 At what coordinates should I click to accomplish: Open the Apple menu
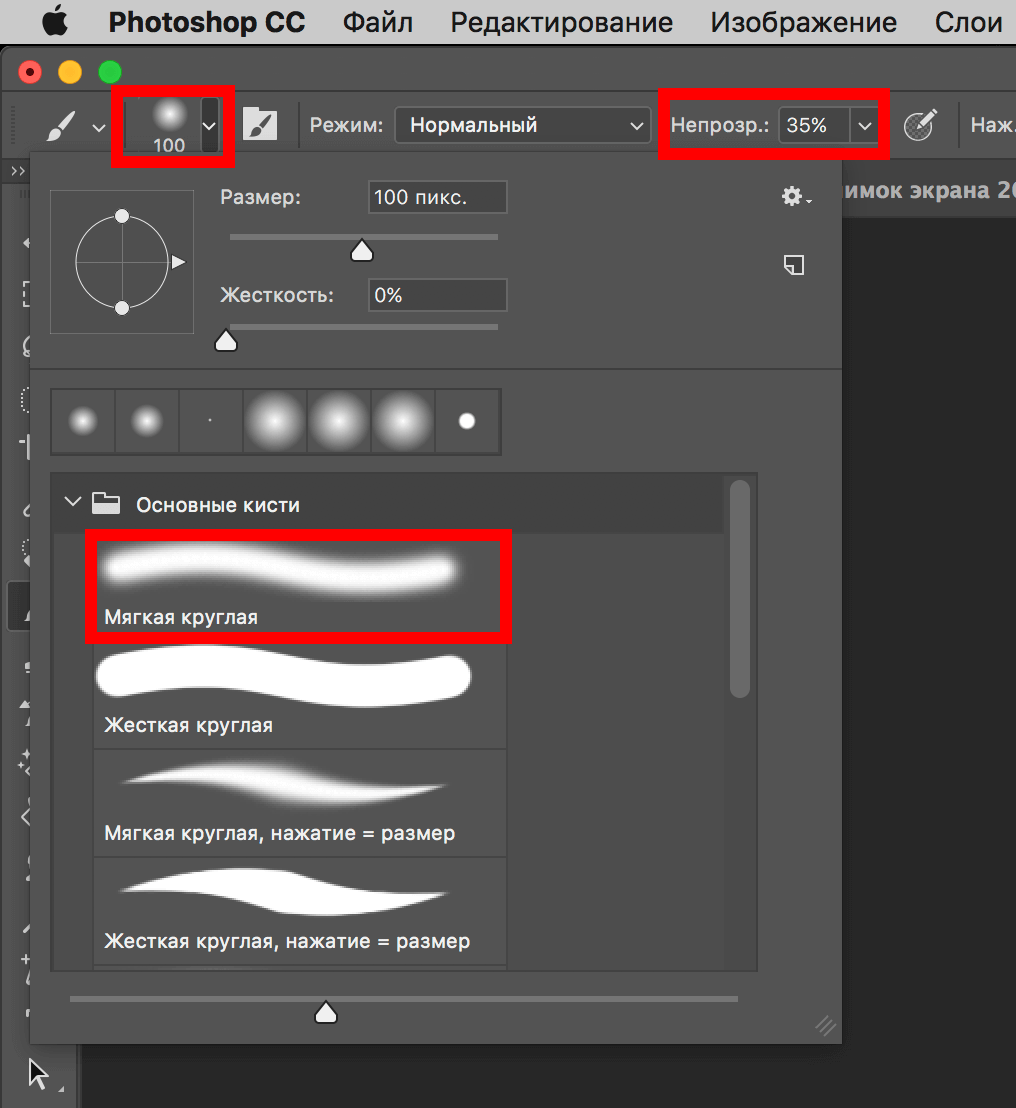click(54, 22)
